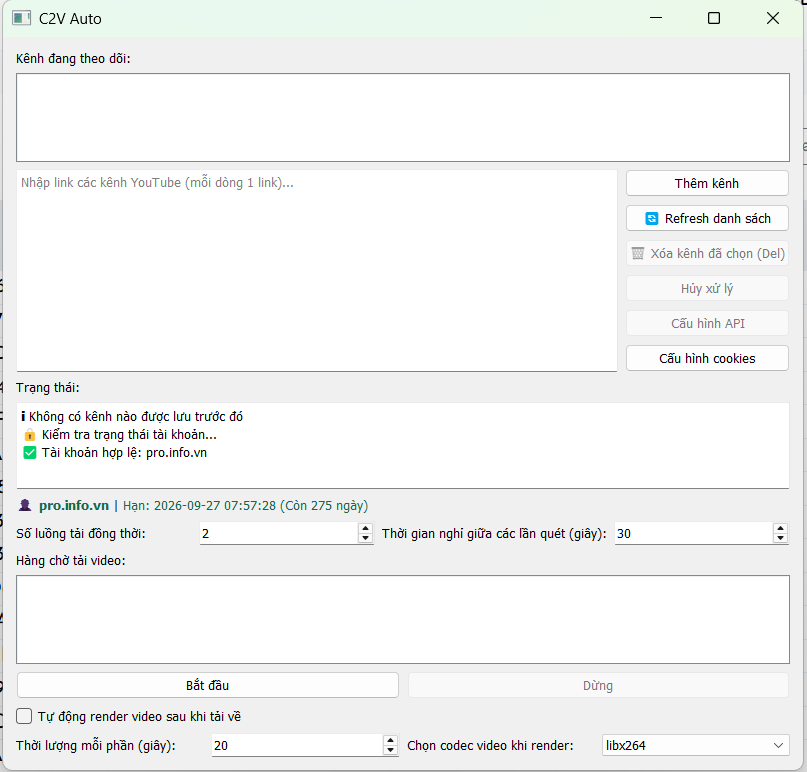Decrease Số luồng tải đồng thời value

365,539
